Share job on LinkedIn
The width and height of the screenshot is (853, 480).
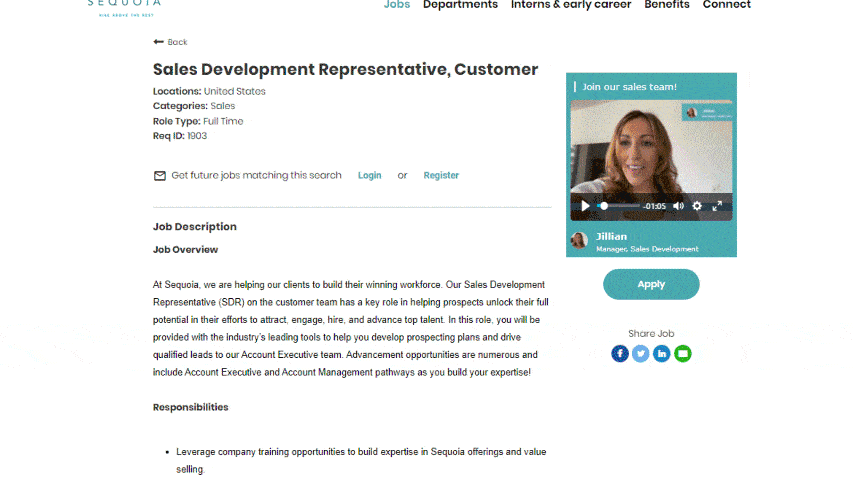[x=662, y=354]
